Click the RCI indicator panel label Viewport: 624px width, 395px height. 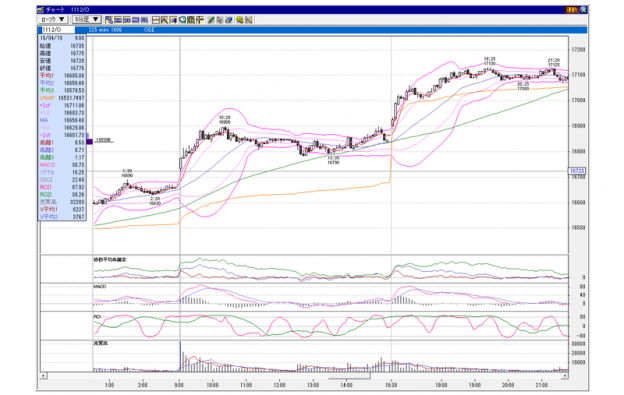pos(97,317)
